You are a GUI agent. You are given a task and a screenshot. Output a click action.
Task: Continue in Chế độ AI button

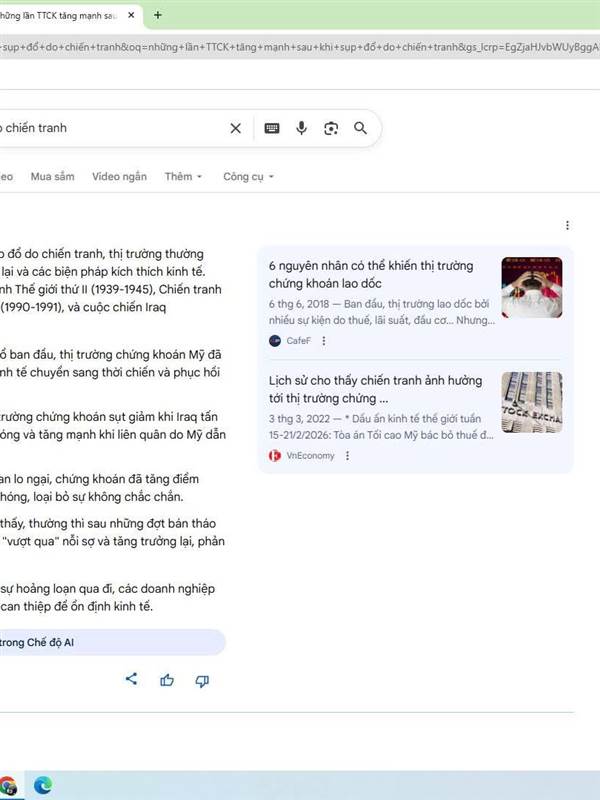[112, 642]
